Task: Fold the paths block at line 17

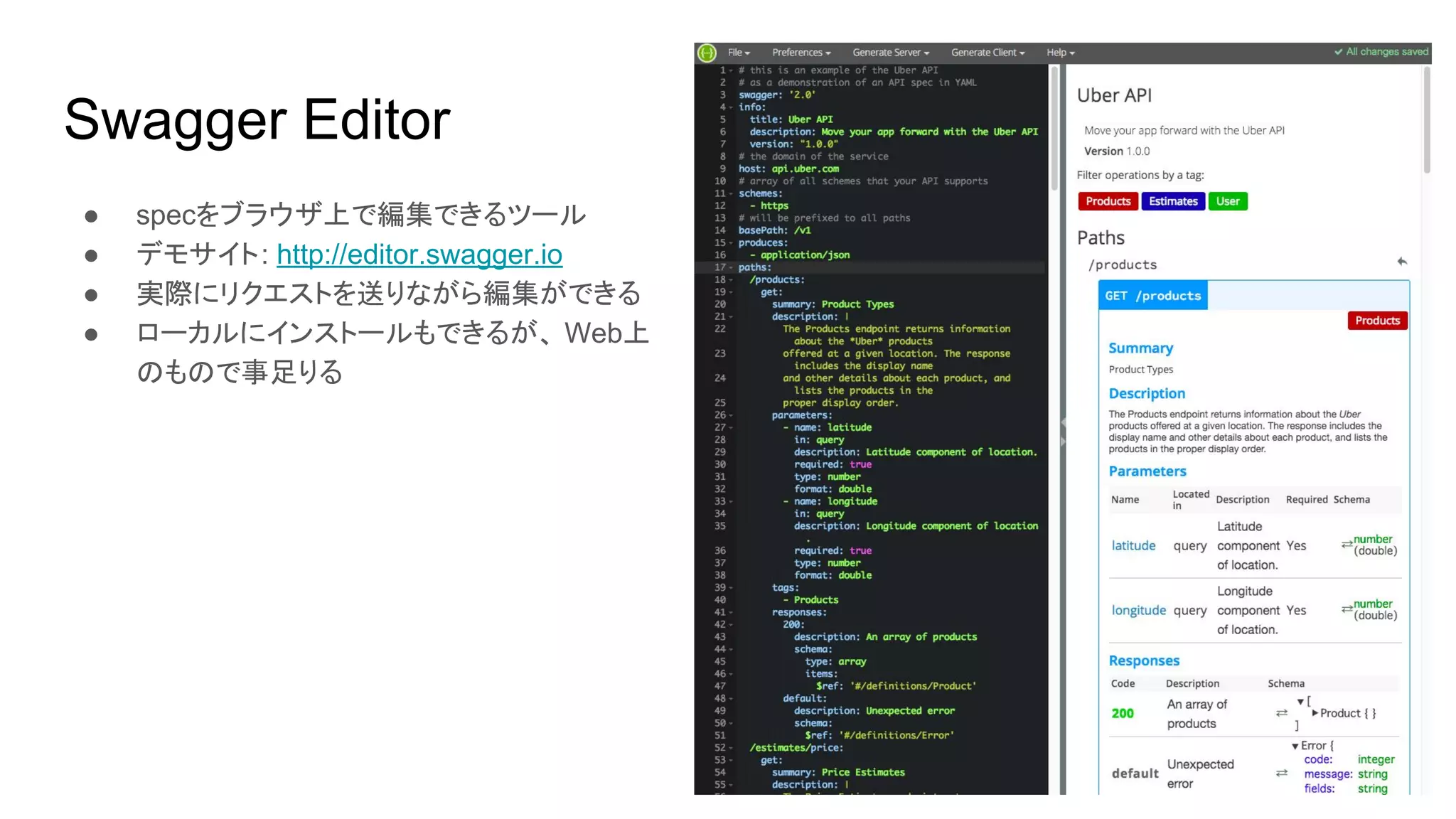Action: 731,267
